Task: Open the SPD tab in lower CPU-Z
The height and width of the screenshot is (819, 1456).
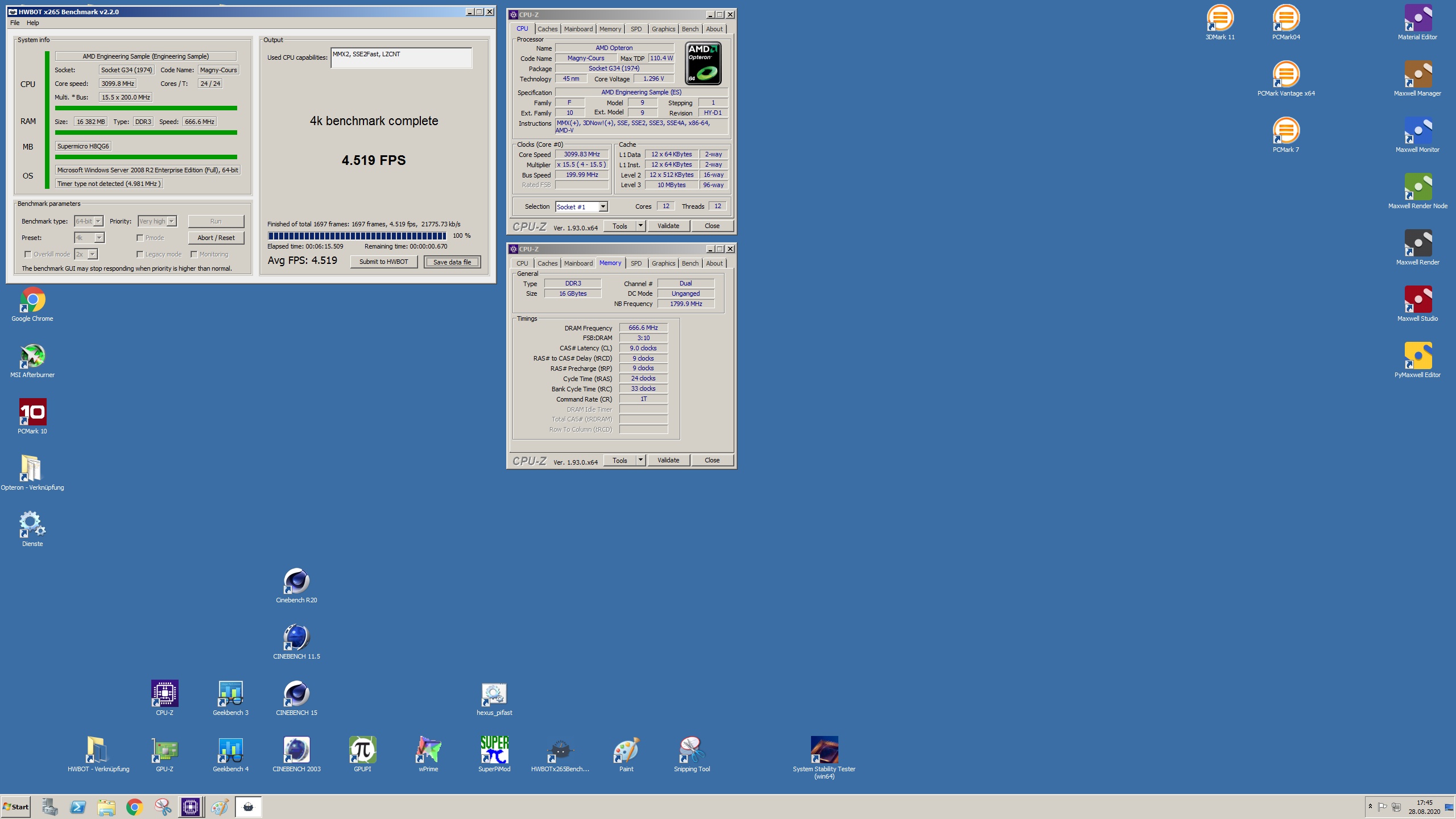Action: pos(636,263)
